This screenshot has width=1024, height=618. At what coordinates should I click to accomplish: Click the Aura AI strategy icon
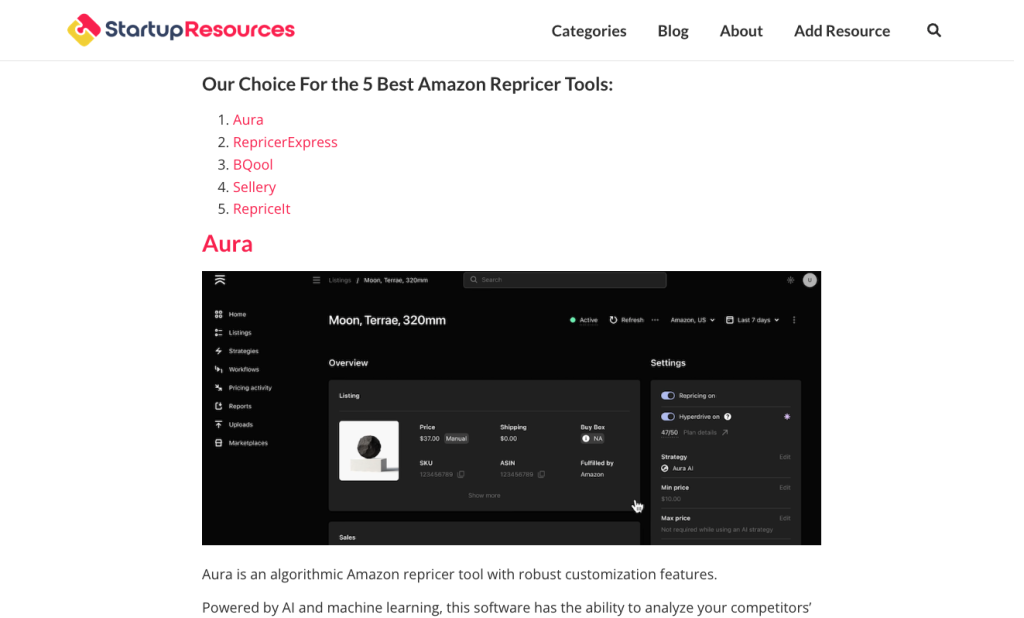point(665,468)
